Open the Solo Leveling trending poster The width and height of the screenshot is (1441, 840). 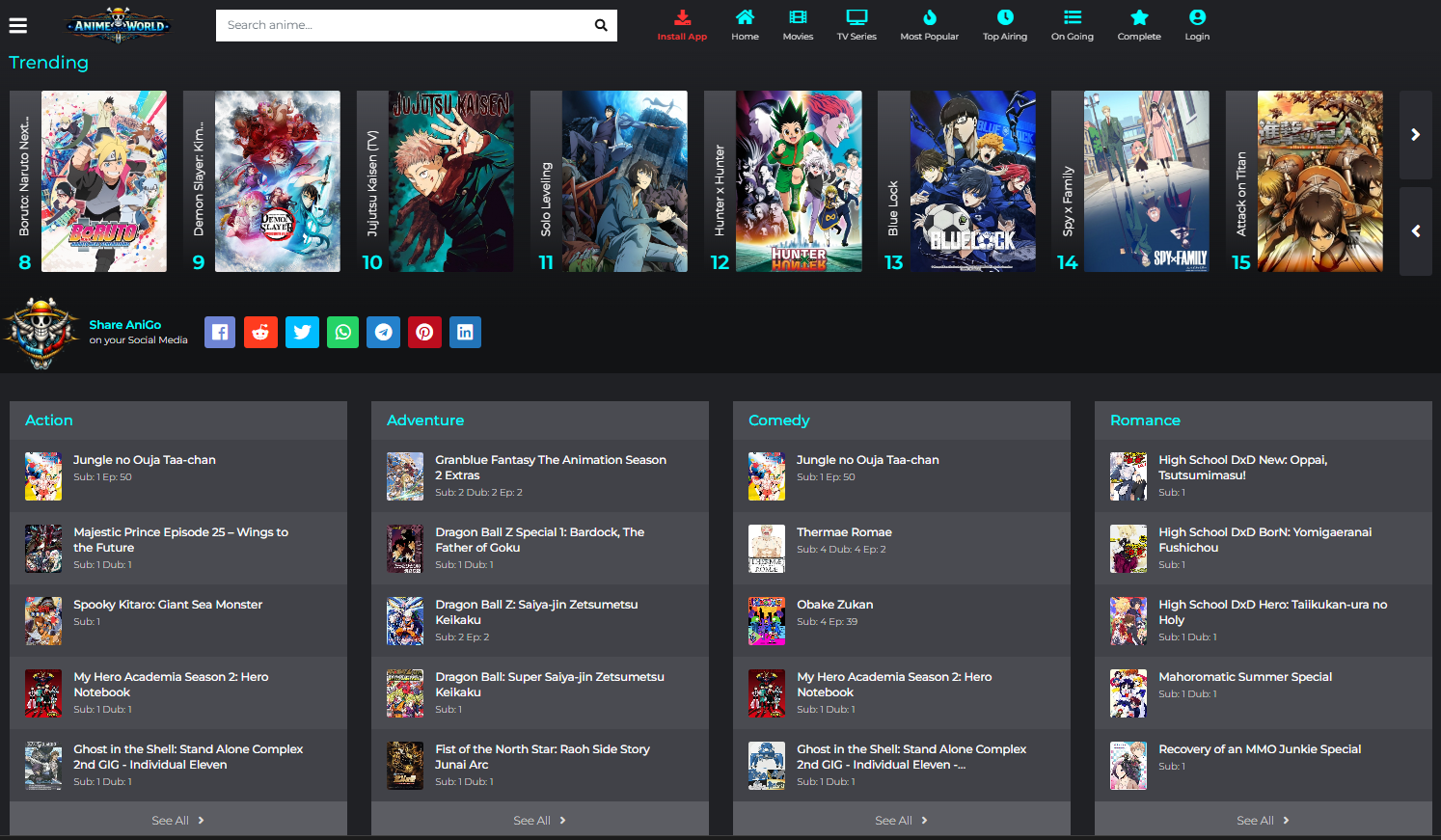(x=625, y=181)
